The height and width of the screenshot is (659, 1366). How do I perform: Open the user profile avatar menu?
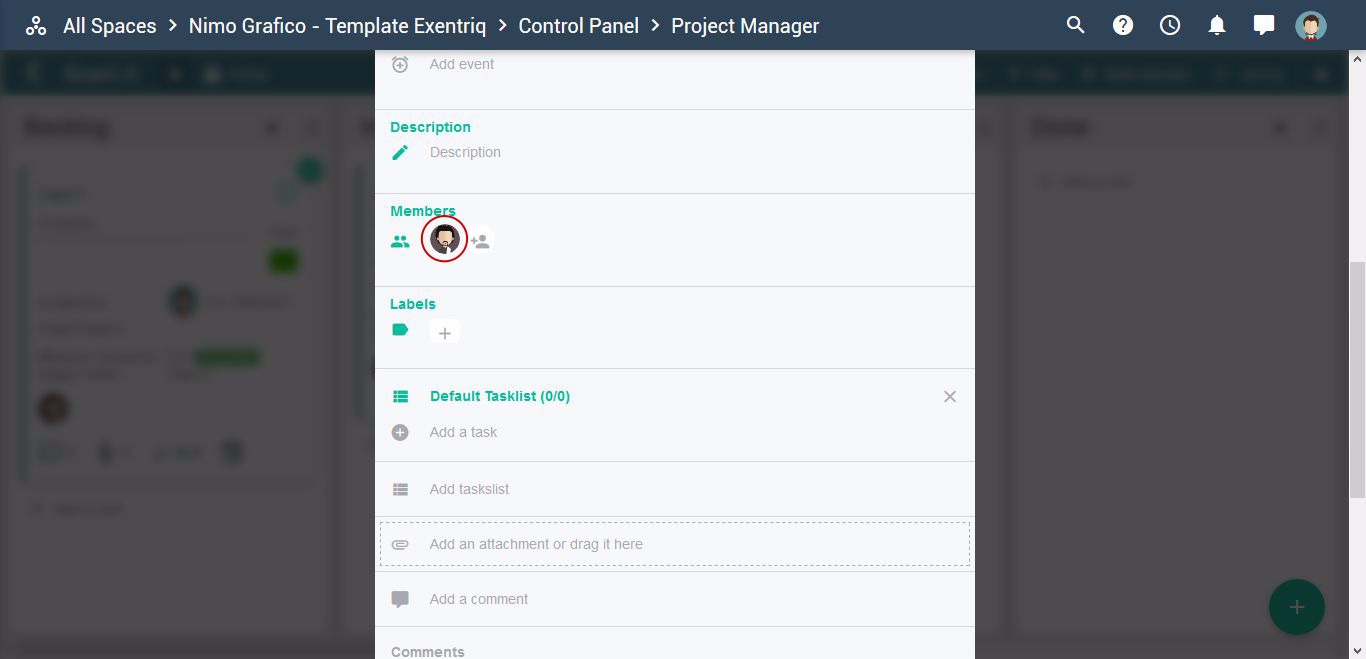point(1311,25)
